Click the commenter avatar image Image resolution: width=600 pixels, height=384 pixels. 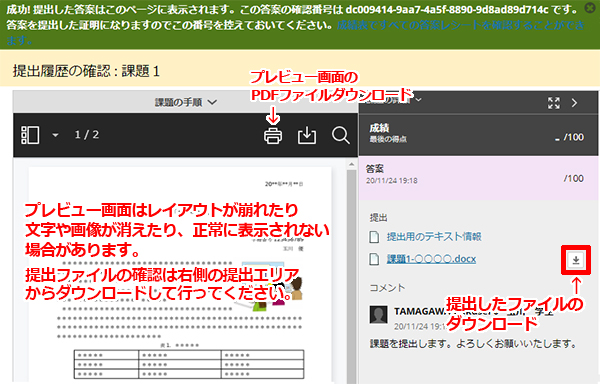click(x=379, y=314)
